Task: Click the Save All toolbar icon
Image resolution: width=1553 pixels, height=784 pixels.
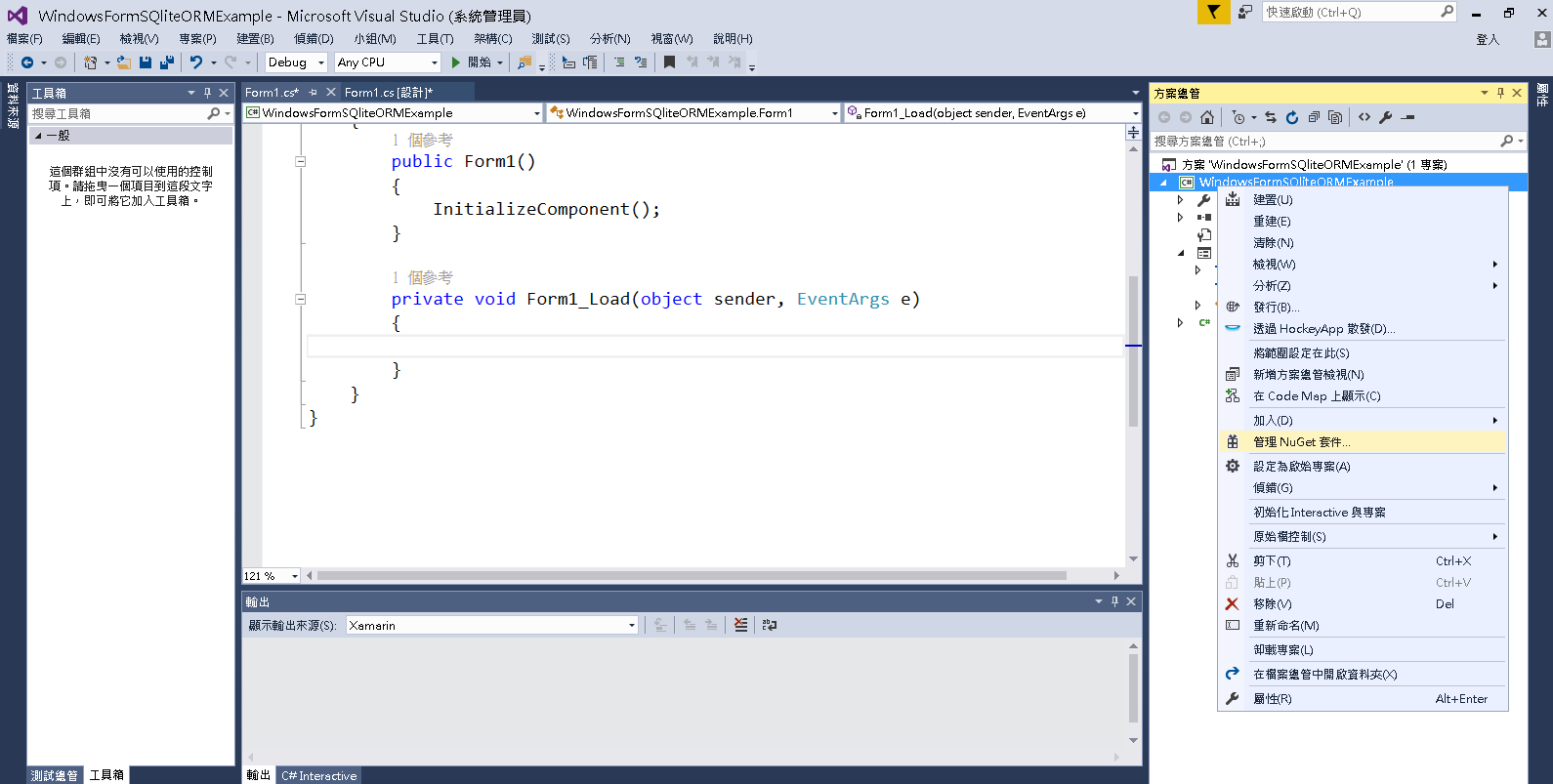Action: 167,62
